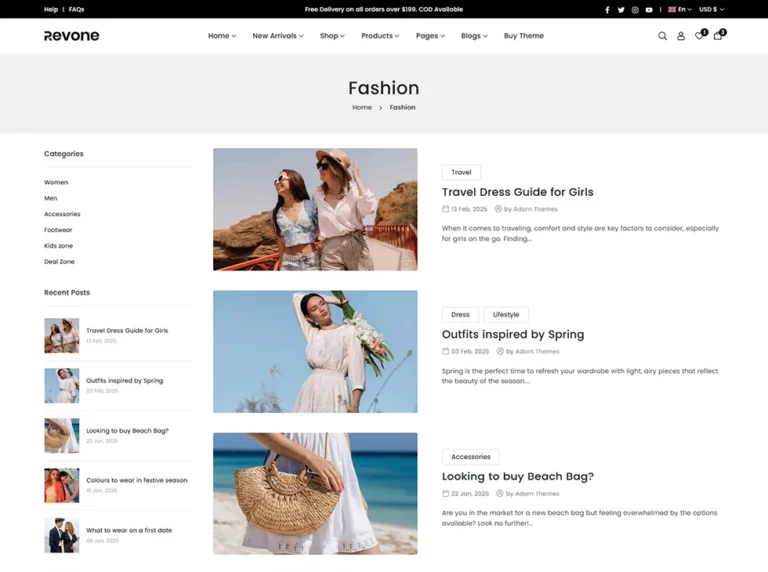The height and width of the screenshot is (572, 768).
Task: Expand the Home menu
Action: [x=222, y=36]
